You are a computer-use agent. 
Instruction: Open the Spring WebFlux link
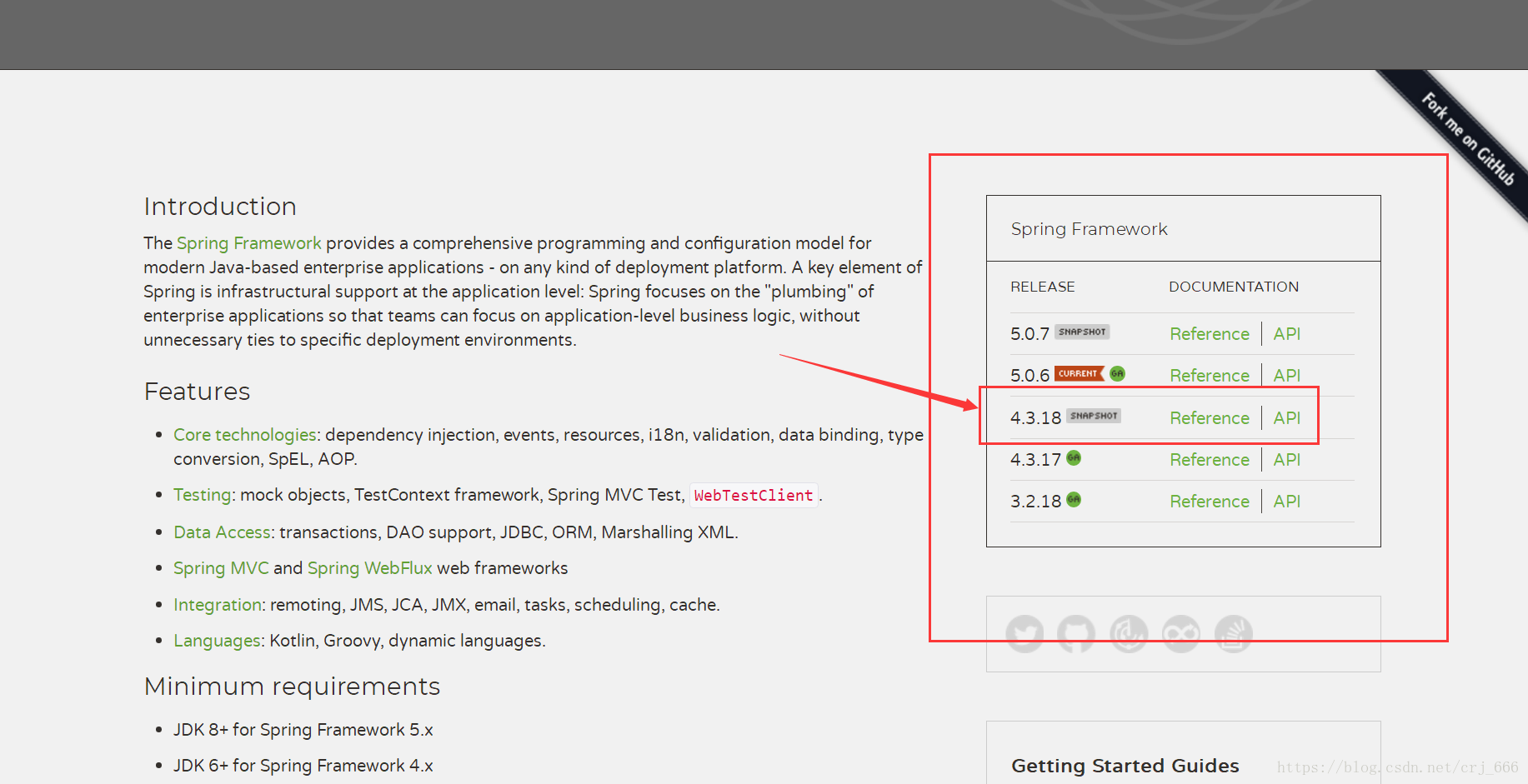(x=370, y=568)
